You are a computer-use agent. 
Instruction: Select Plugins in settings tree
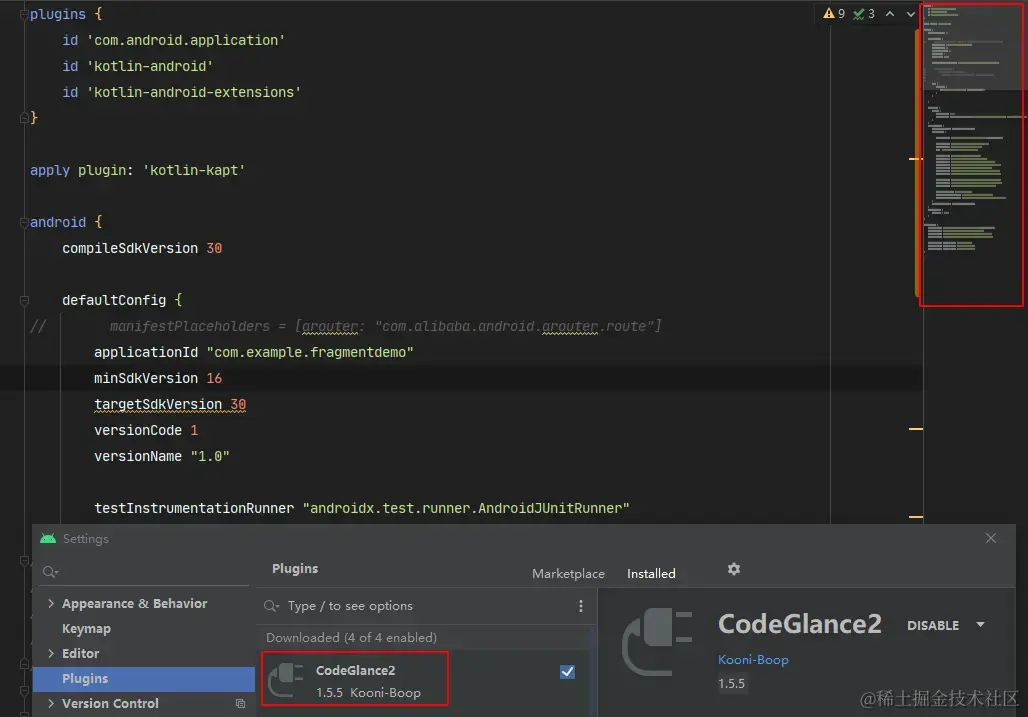(144, 678)
